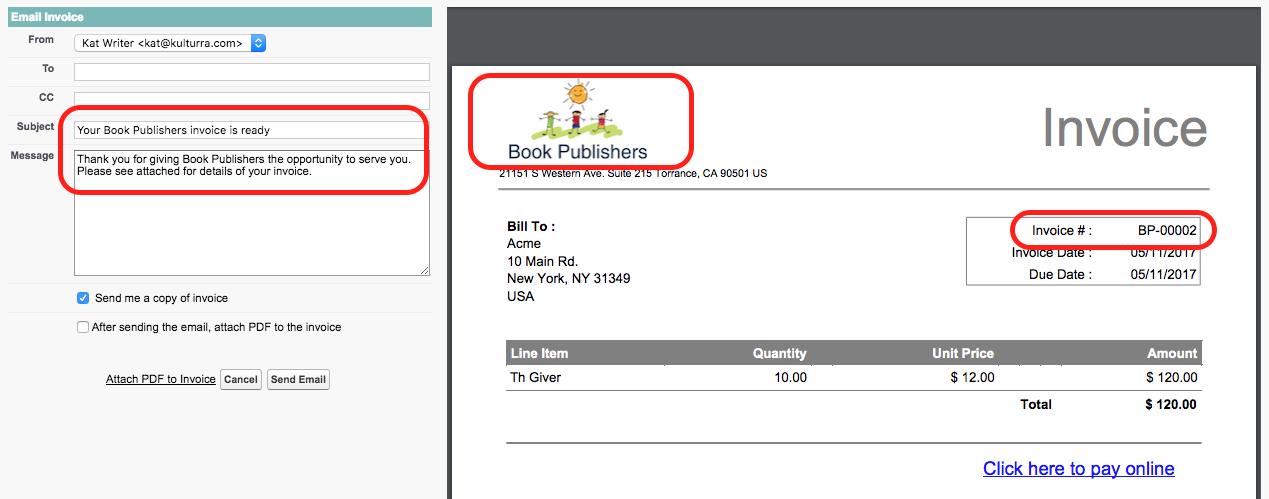Image resolution: width=1269 pixels, height=499 pixels.
Task: Click the Attach PDF to Invoice link
Action: (161, 379)
